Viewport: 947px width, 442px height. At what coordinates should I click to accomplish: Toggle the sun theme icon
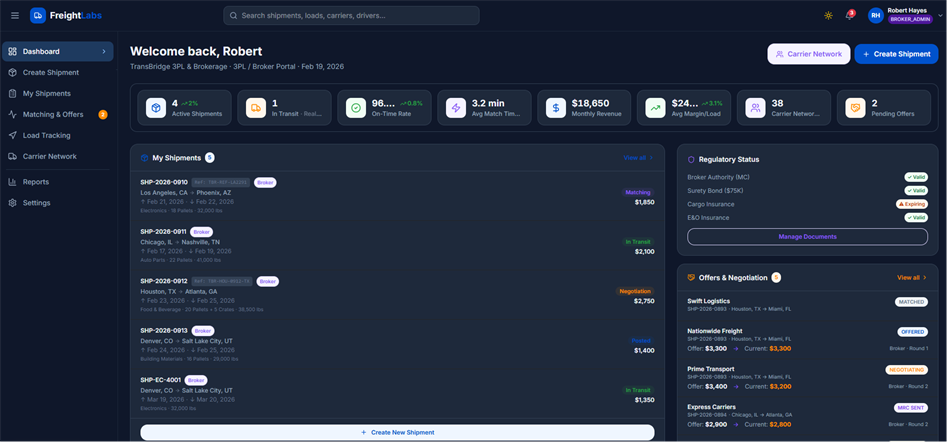[x=828, y=16]
